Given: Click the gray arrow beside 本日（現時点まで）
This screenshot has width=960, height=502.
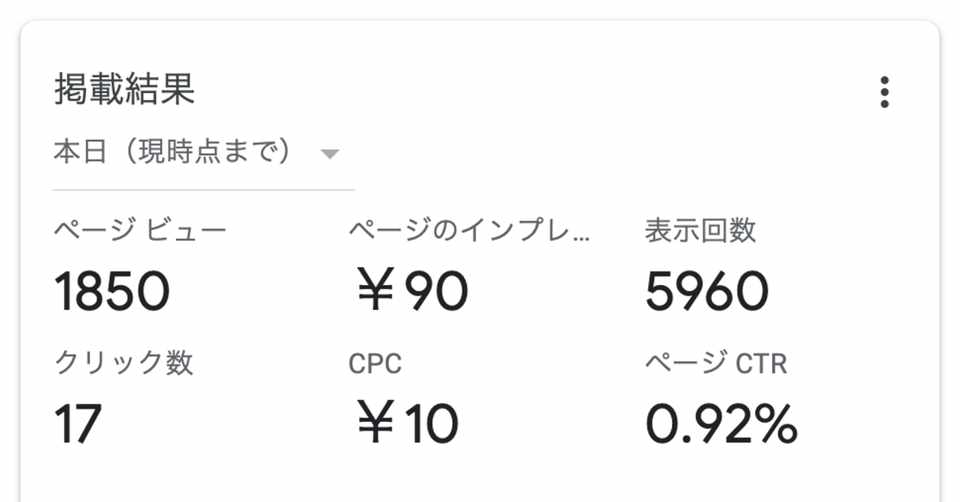Looking at the screenshot, I should pyautogui.click(x=329, y=154).
